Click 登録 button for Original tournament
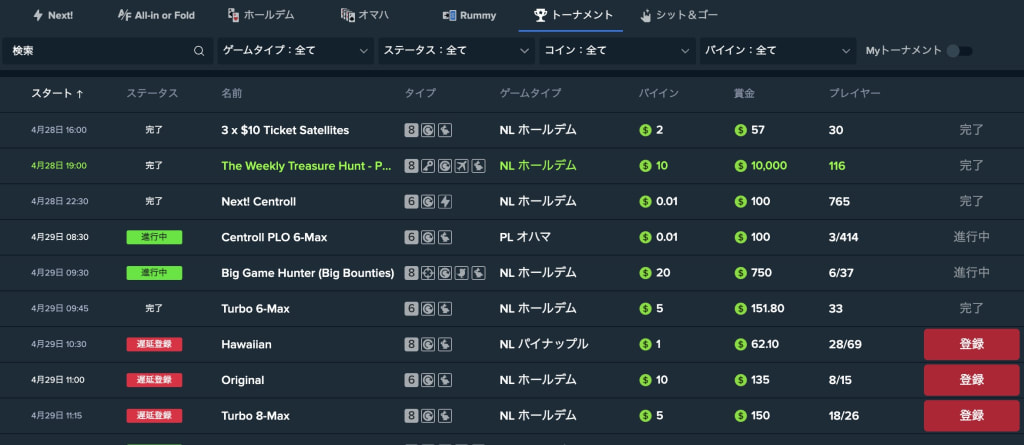The width and height of the screenshot is (1024, 445). tap(971, 380)
